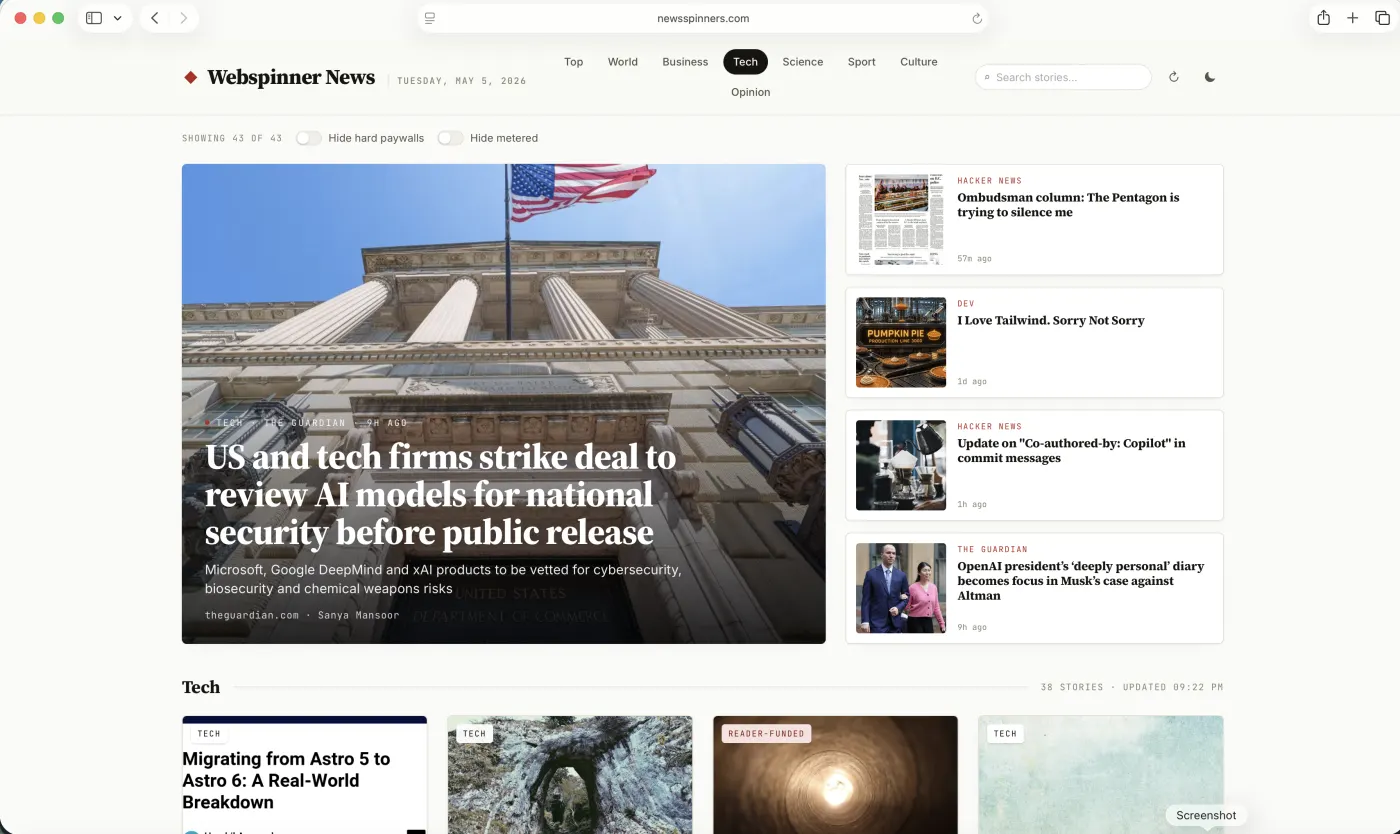Screen dimensions: 1400x834
Task: Go back with the browser back arrow
Action: [155, 18]
